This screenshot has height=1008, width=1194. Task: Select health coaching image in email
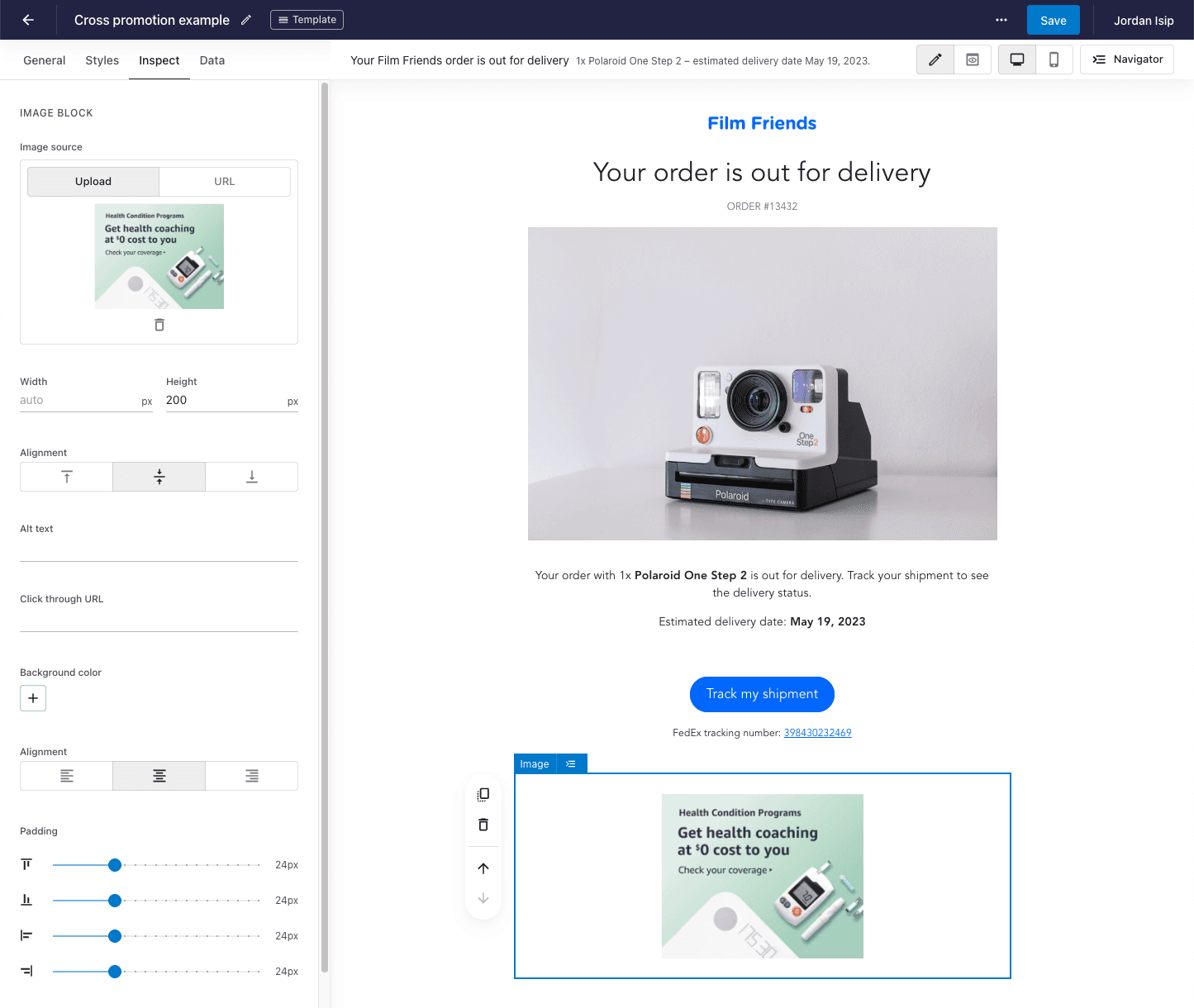(763, 876)
